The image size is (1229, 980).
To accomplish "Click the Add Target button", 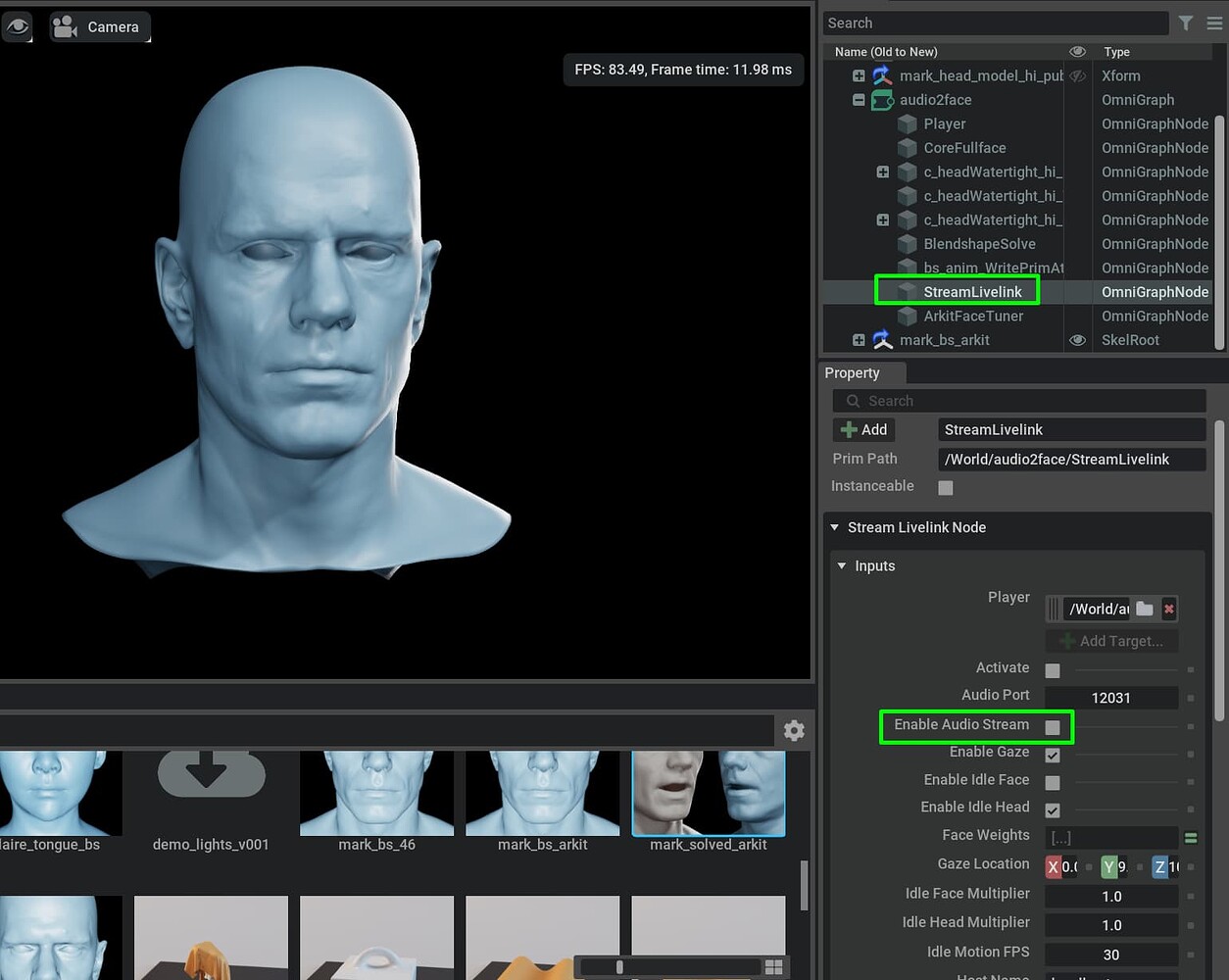I will (x=1111, y=641).
